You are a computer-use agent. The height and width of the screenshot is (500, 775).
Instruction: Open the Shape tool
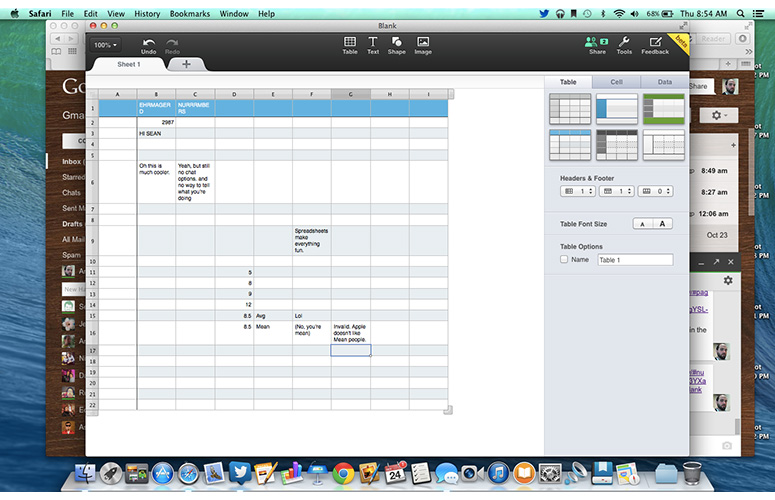click(396, 42)
